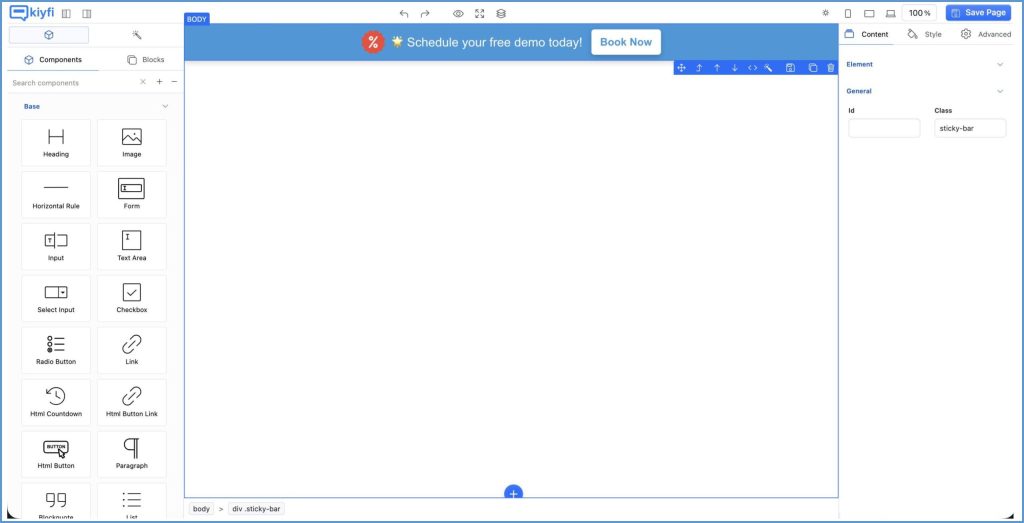Click the Save Page button

coord(978,13)
